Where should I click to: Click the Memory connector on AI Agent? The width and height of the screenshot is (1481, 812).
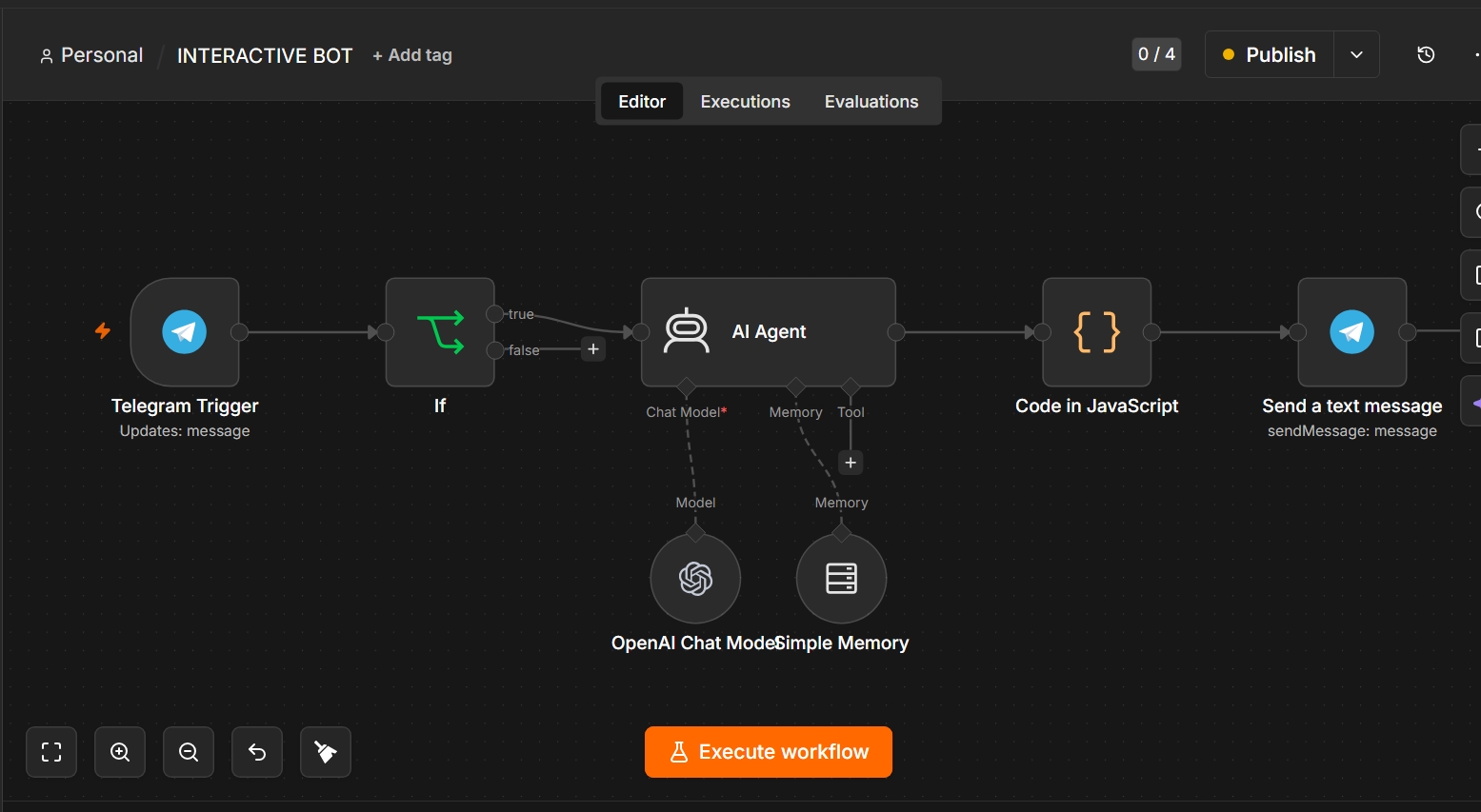coord(795,386)
